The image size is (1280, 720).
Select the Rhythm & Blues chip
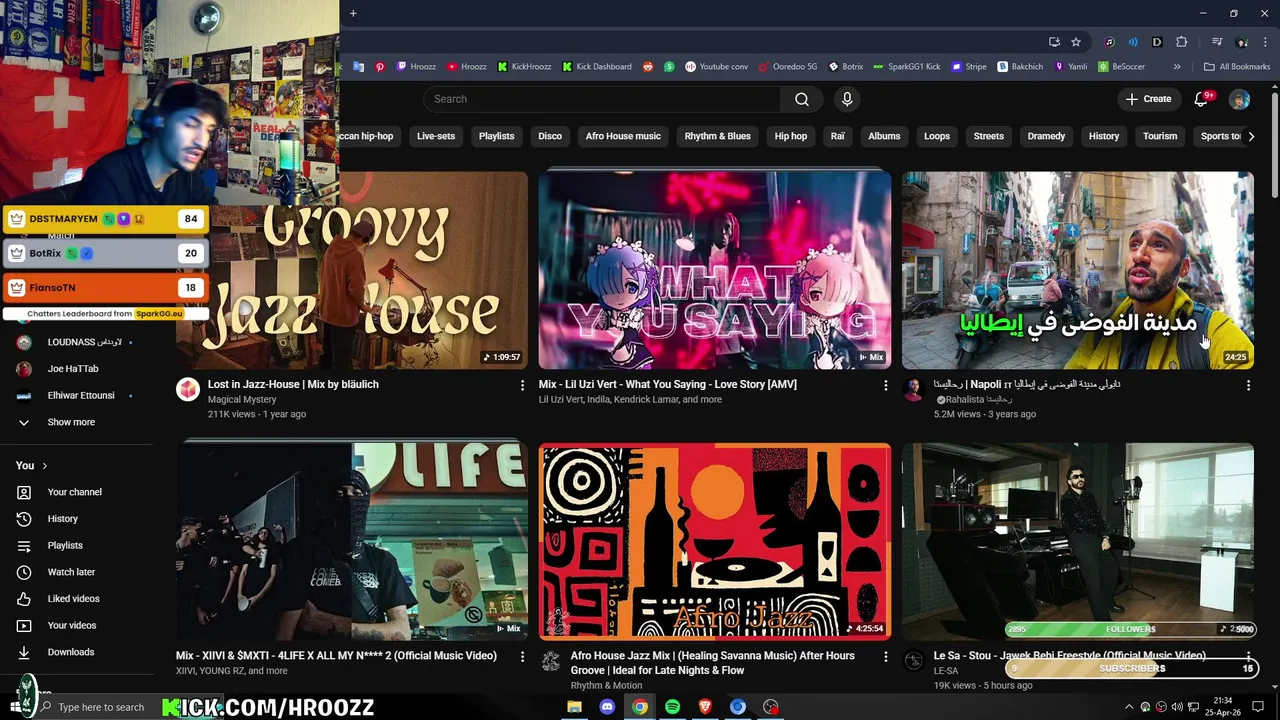coord(717,136)
